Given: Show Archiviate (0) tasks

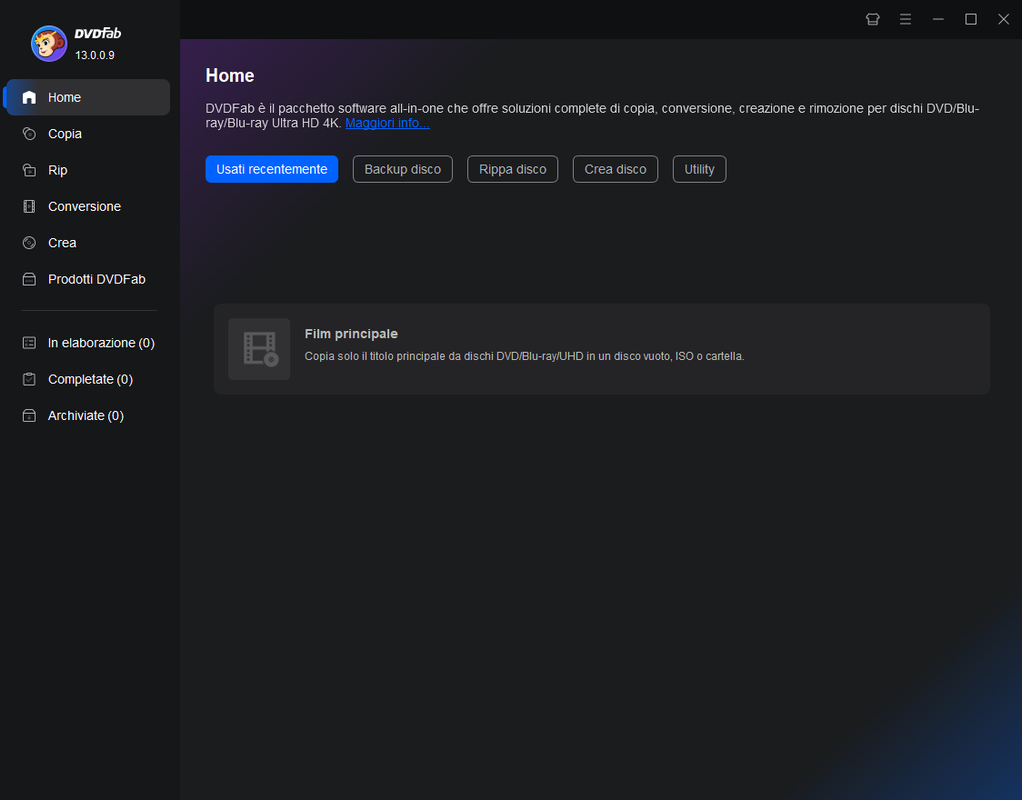Looking at the screenshot, I should pyautogui.click(x=85, y=415).
